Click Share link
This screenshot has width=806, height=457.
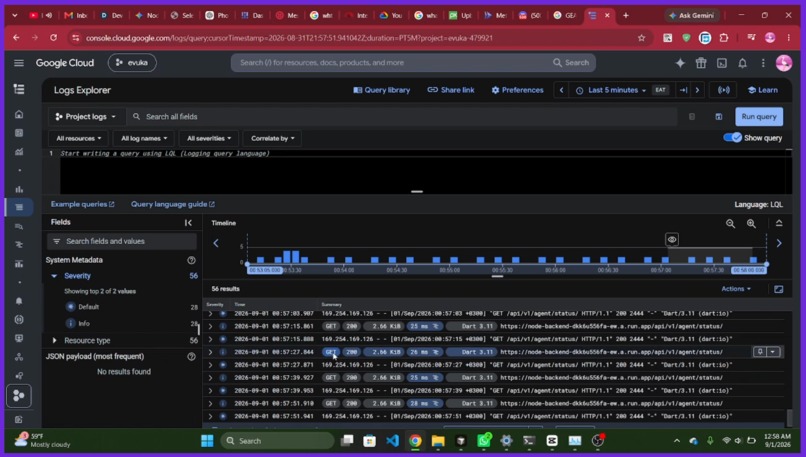[451, 90]
